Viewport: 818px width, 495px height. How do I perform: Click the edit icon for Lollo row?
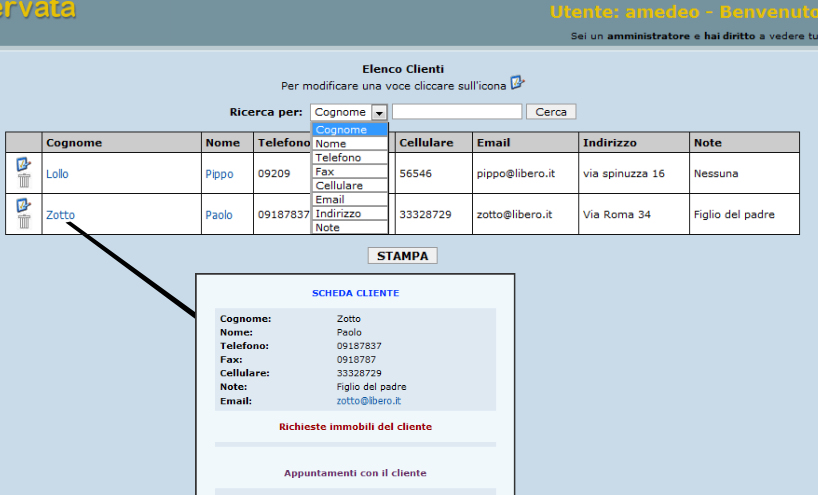(23, 165)
